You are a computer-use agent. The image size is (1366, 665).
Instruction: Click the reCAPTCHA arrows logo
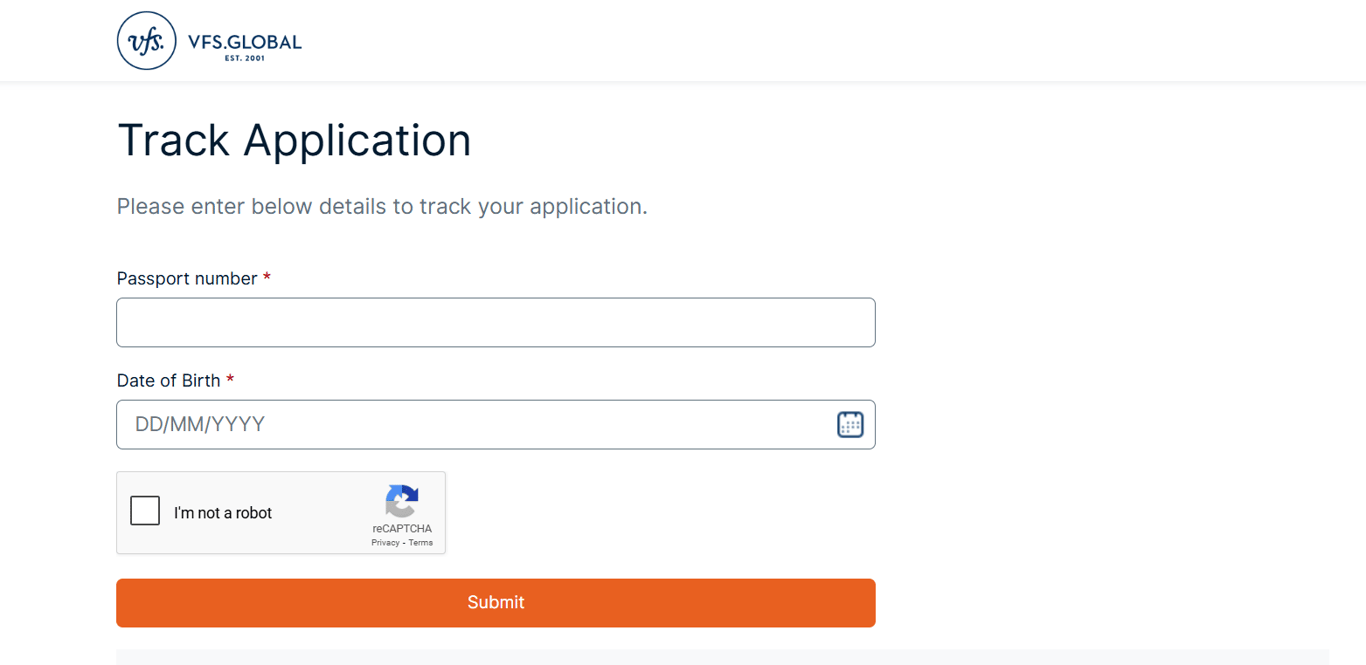402,501
